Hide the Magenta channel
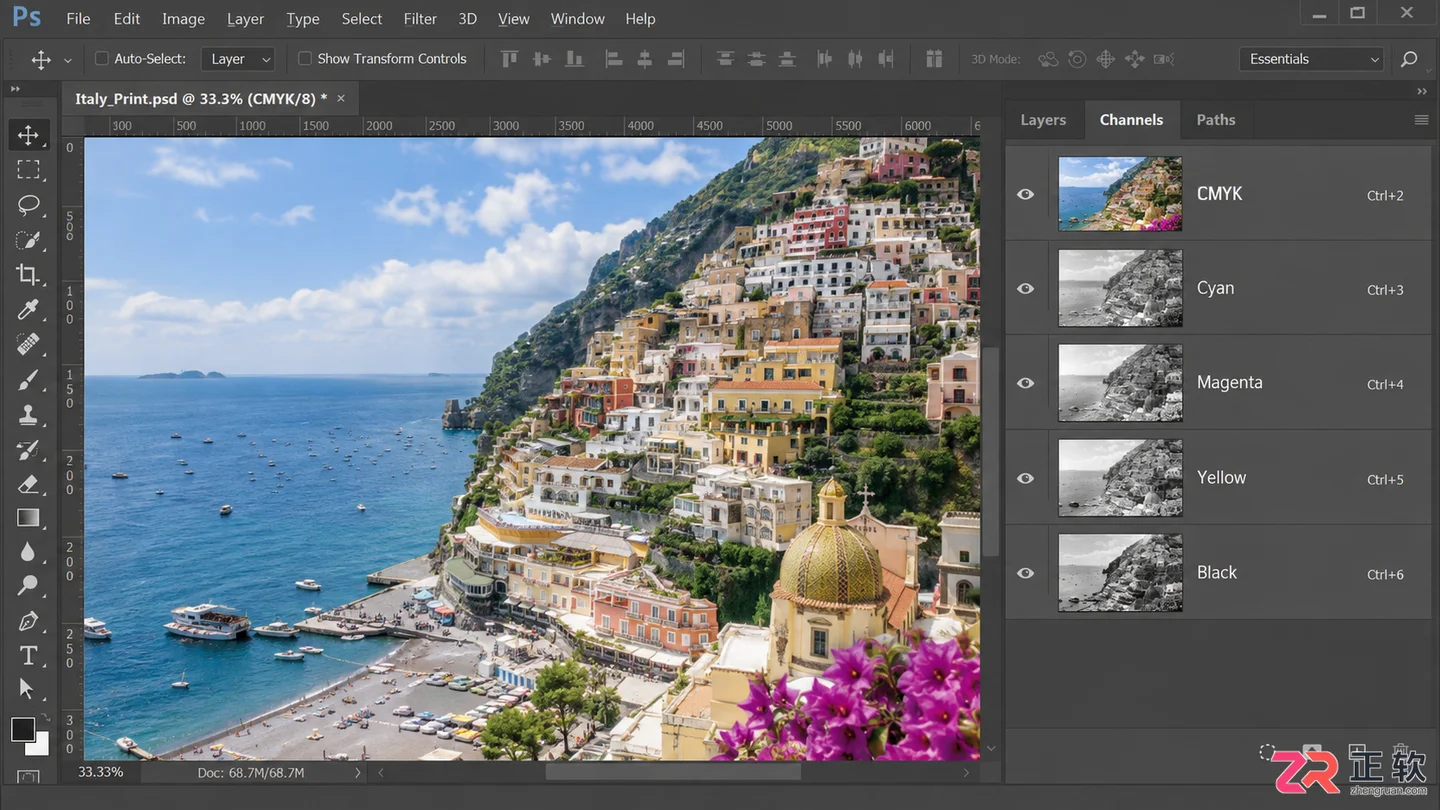This screenshot has width=1440, height=810. point(1025,383)
